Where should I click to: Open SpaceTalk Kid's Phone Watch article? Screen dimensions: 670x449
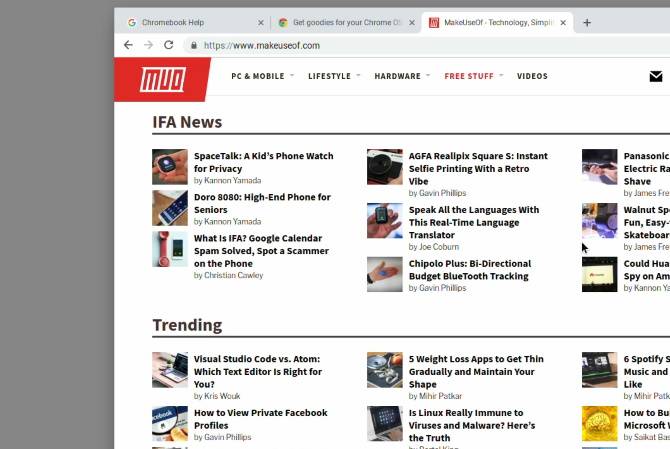[x=264, y=162]
